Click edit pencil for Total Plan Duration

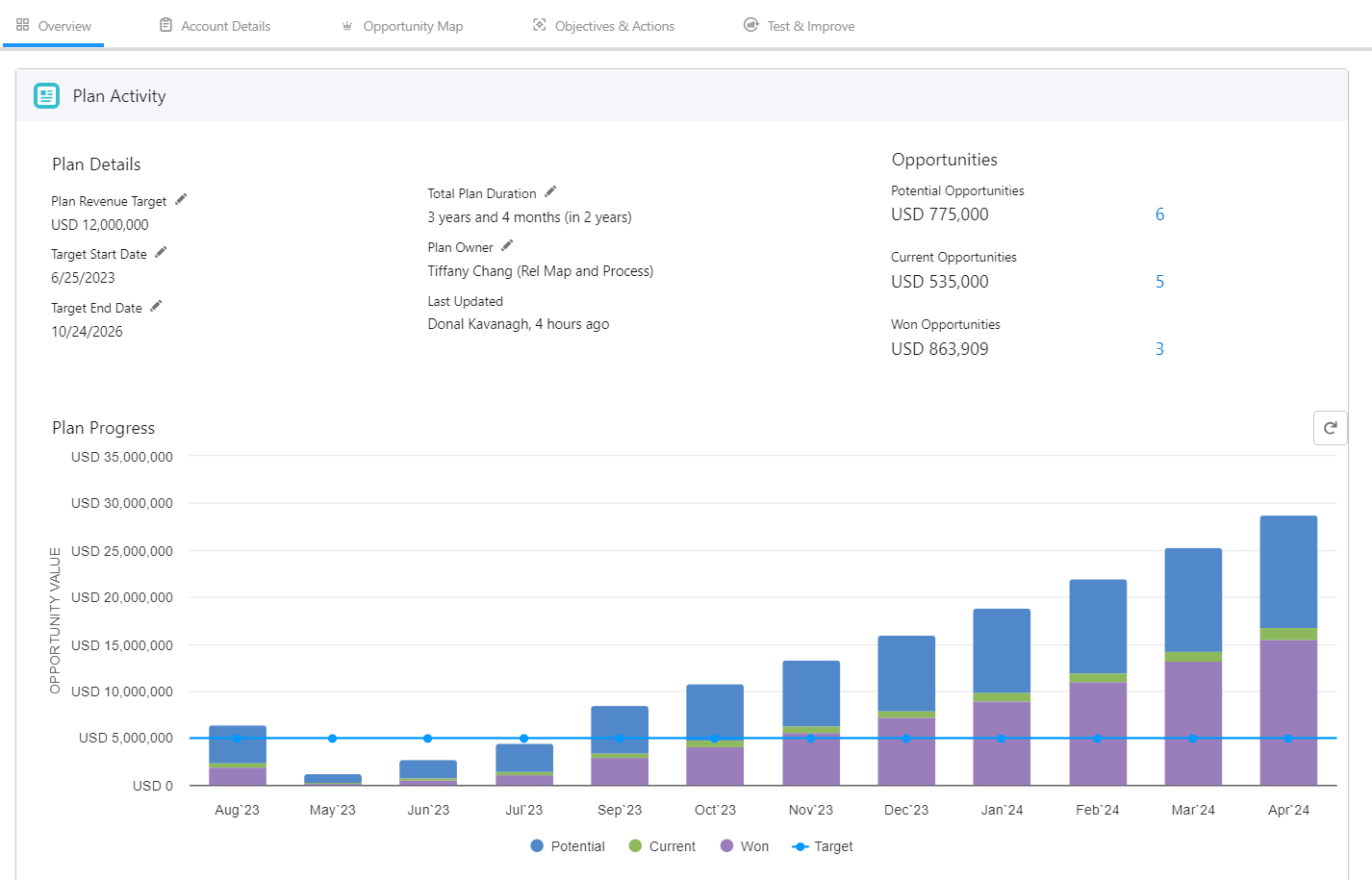pos(550,191)
